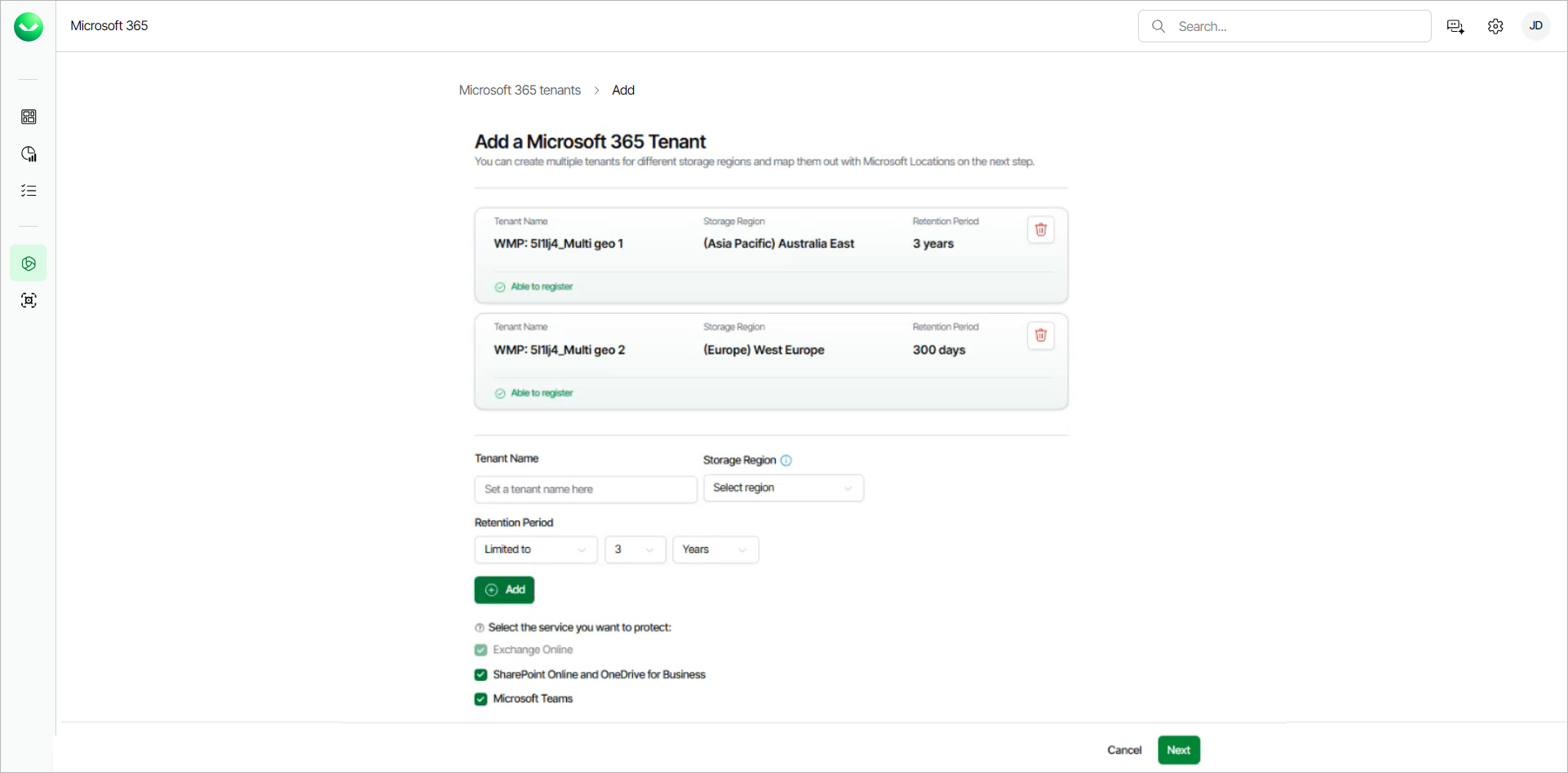Open the reports chart sidebar icon
Image resolution: width=1568 pixels, height=773 pixels.
pyautogui.click(x=29, y=154)
